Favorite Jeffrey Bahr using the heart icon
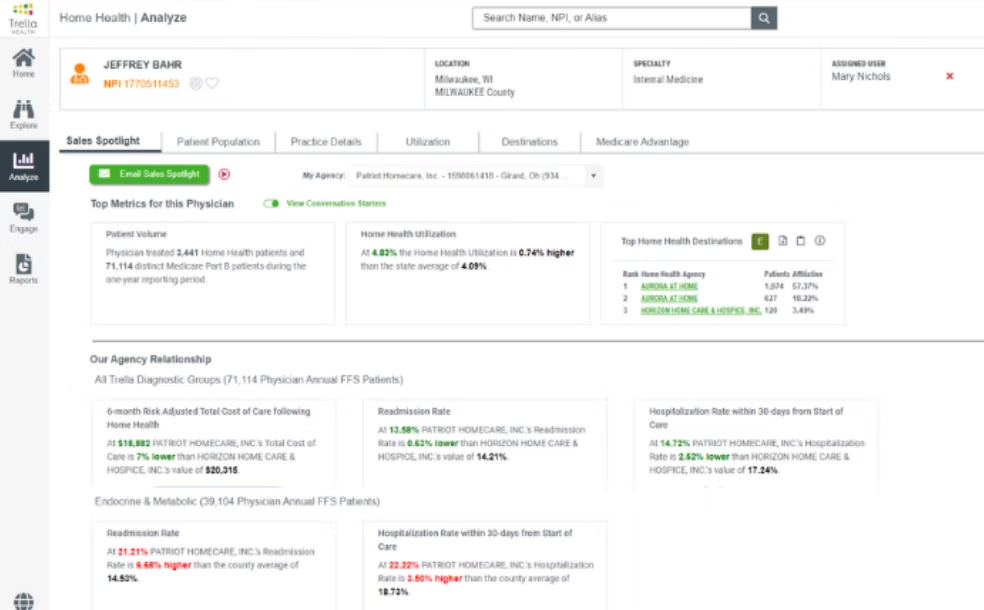984x610 pixels. pos(212,84)
